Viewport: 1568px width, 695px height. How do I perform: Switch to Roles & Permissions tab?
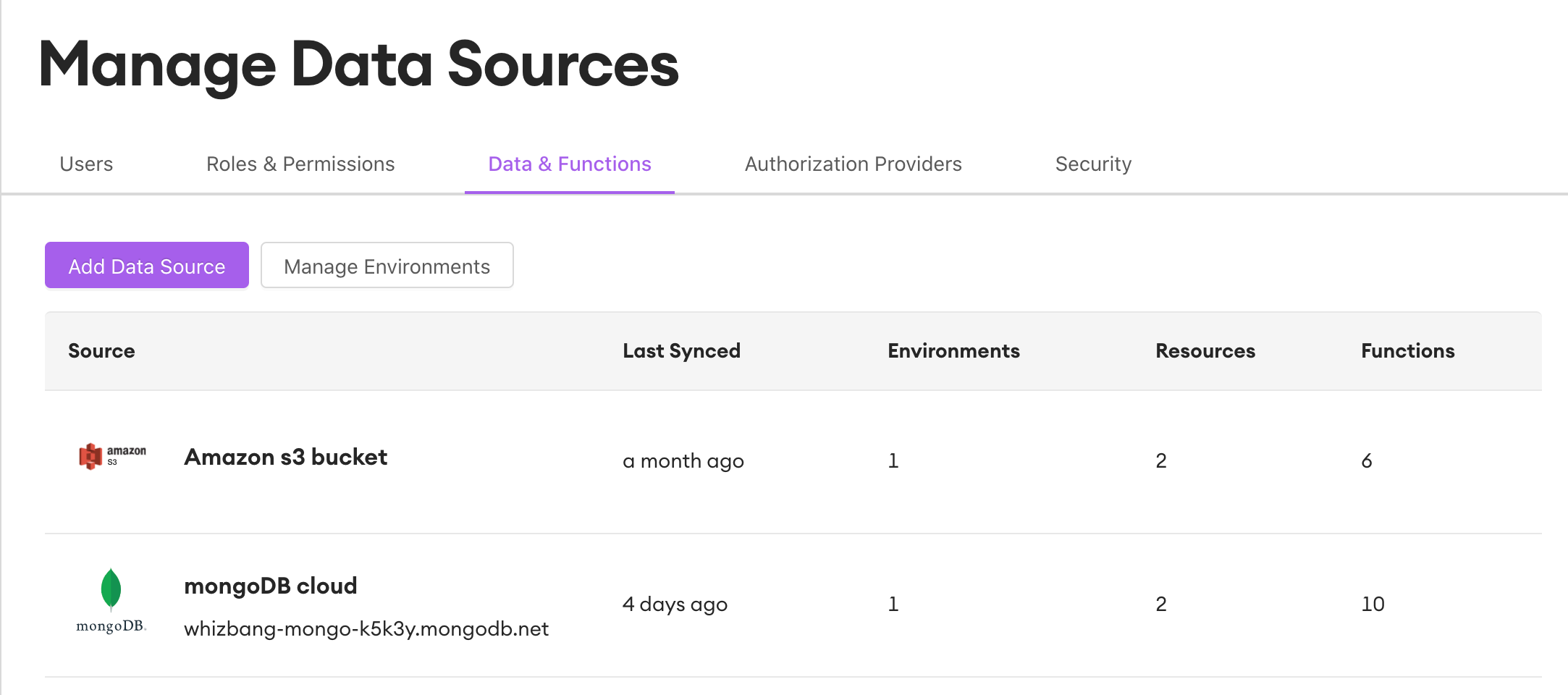click(x=300, y=164)
